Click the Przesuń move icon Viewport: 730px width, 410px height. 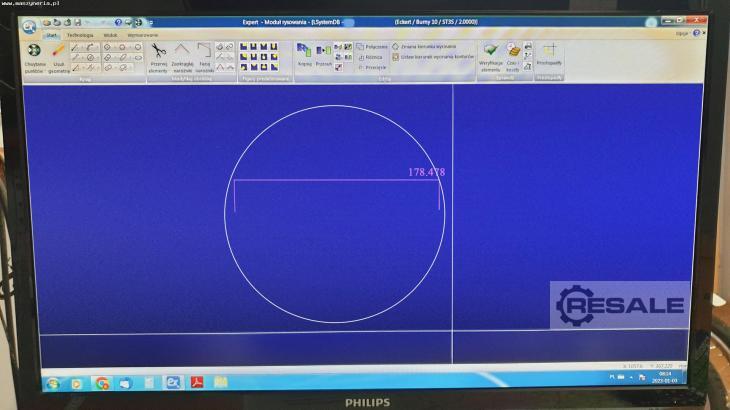click(323, 51)
